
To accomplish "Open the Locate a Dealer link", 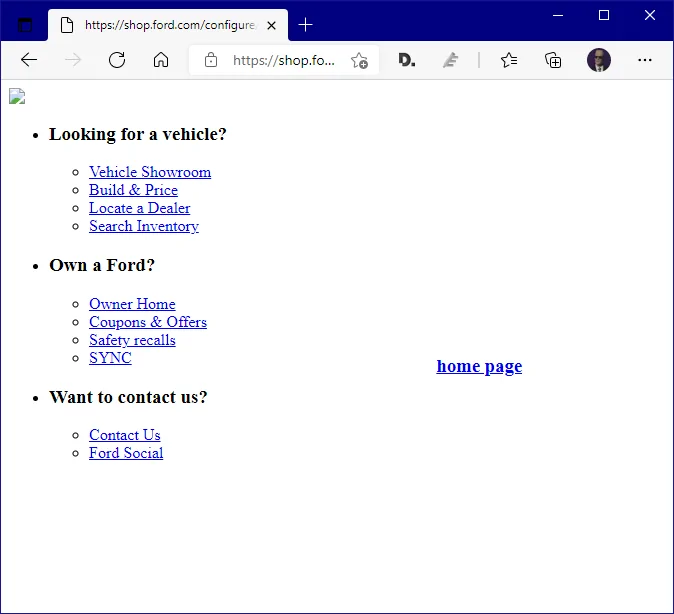I will point(139,208).
